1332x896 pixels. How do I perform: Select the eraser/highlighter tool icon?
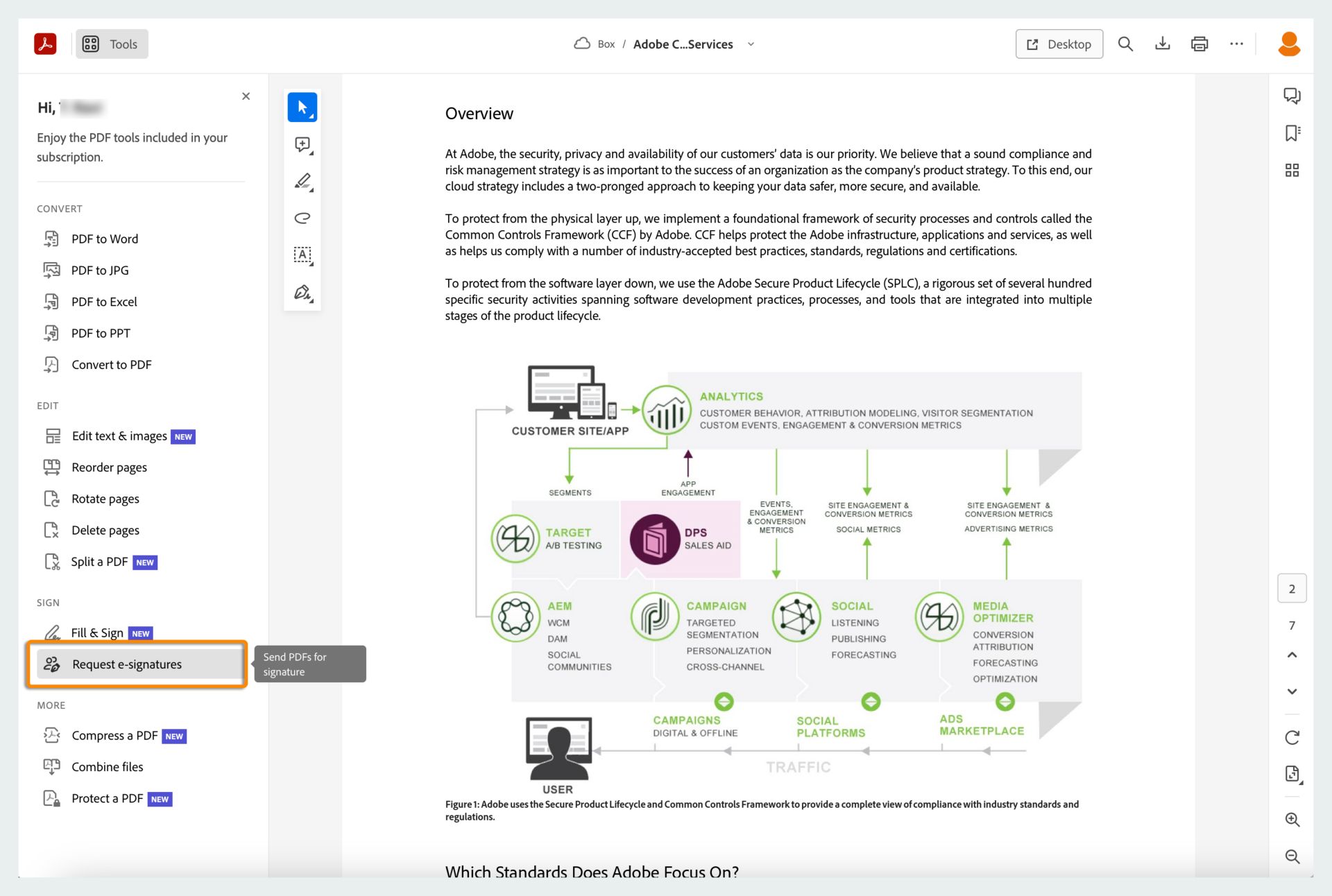tap(302, 182)
